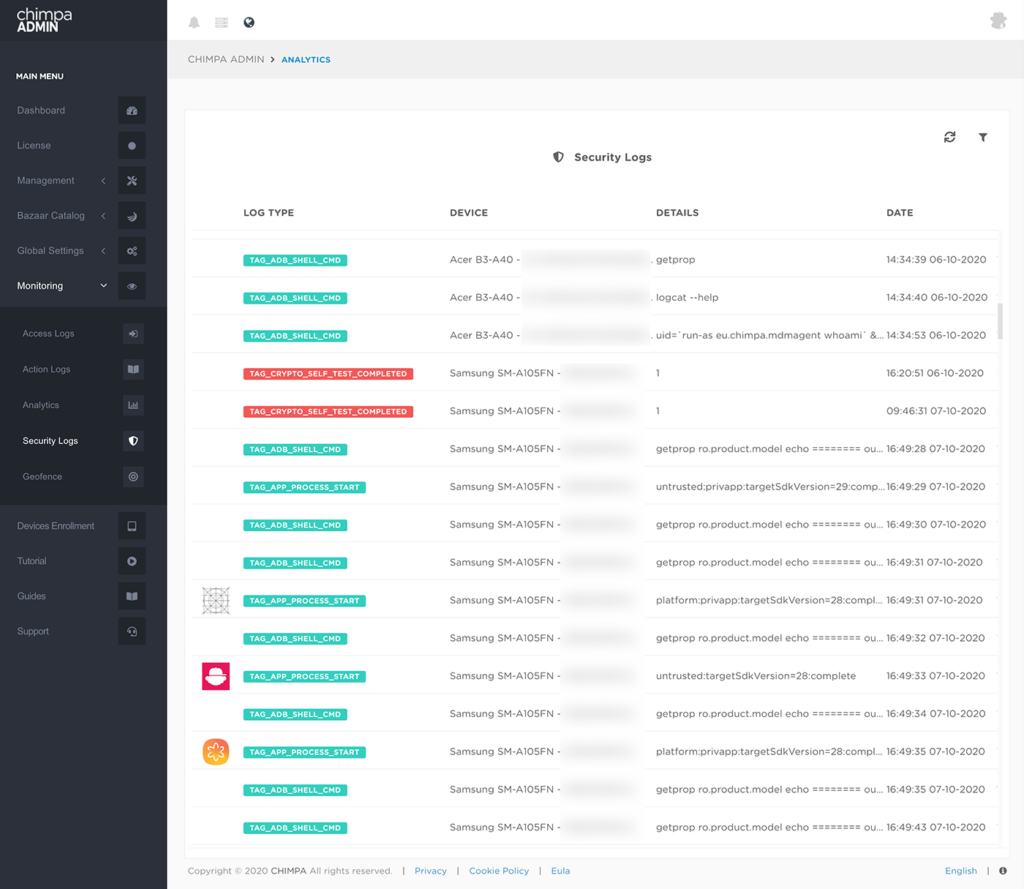Expand the Global Settings chevron
The height and width of the screenshot is (889, 1024).
103,251
